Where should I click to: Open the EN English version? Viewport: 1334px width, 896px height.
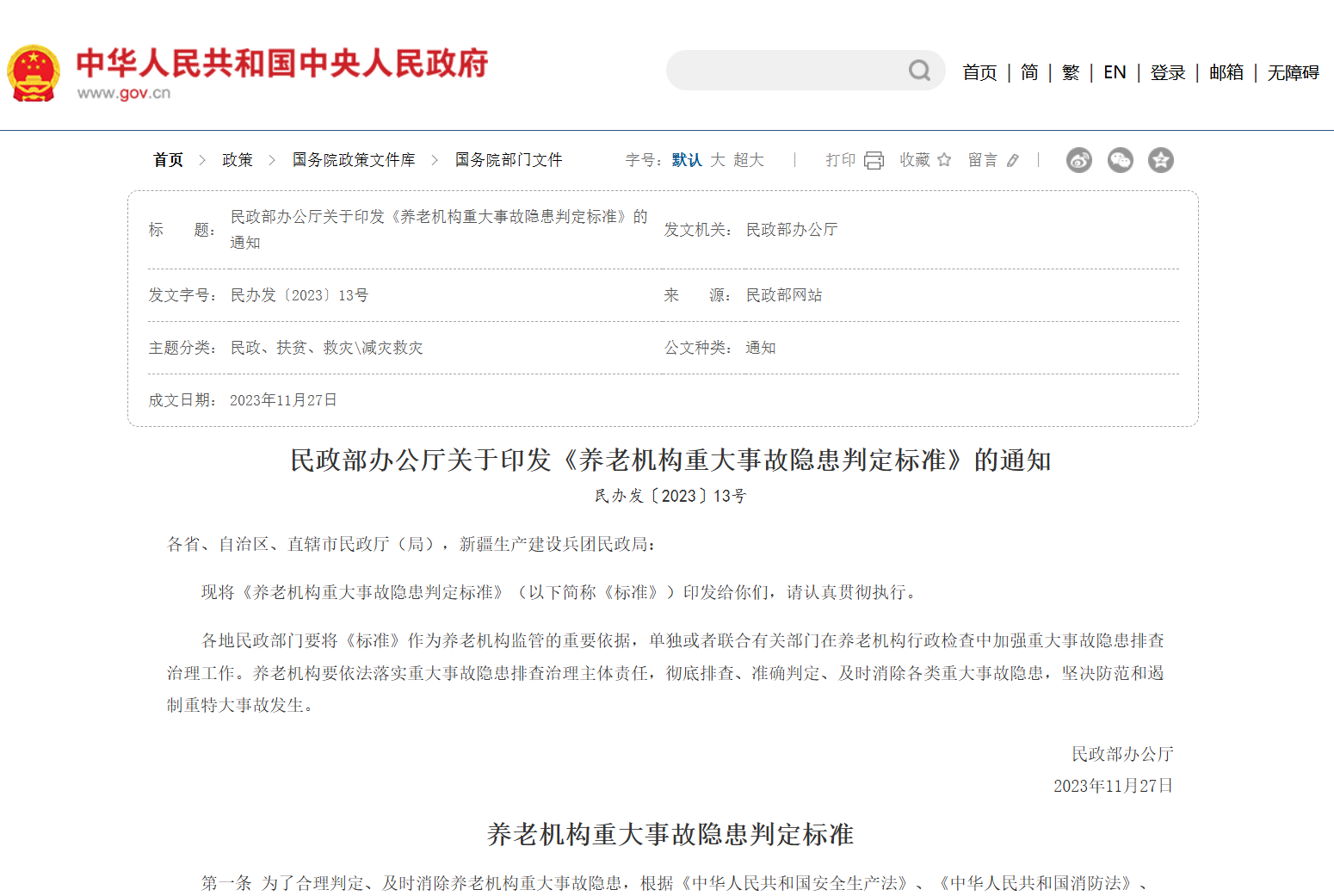coord(1115,72)
